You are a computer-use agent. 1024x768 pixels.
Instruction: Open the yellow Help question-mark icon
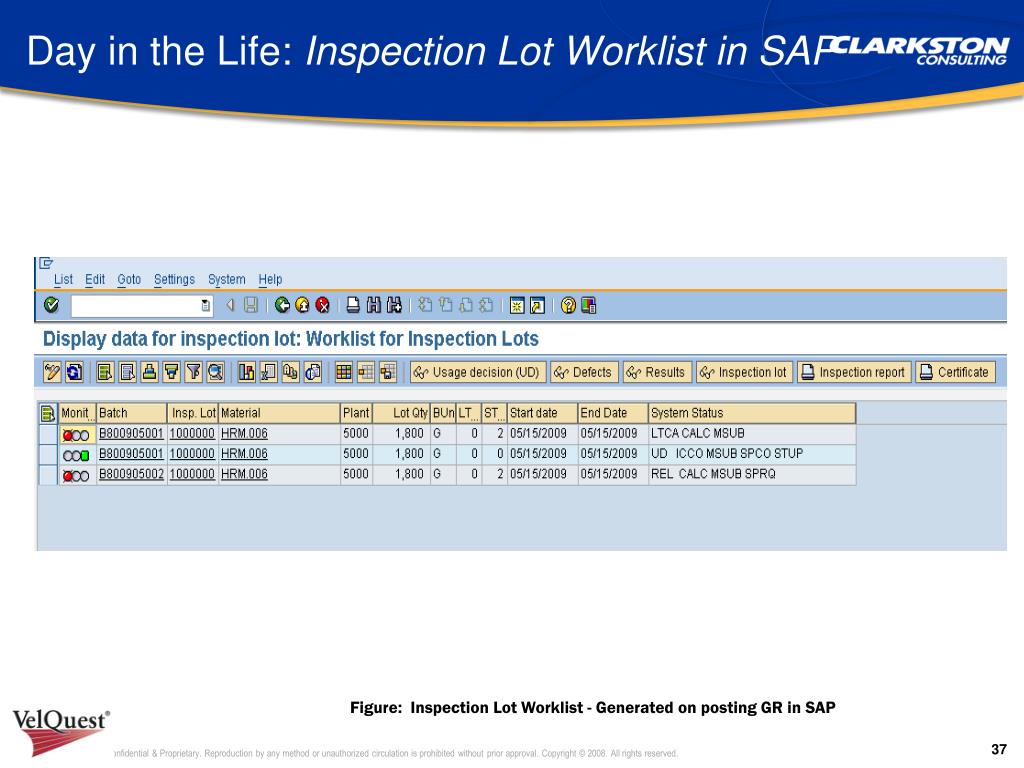click(x=568, y=305)
